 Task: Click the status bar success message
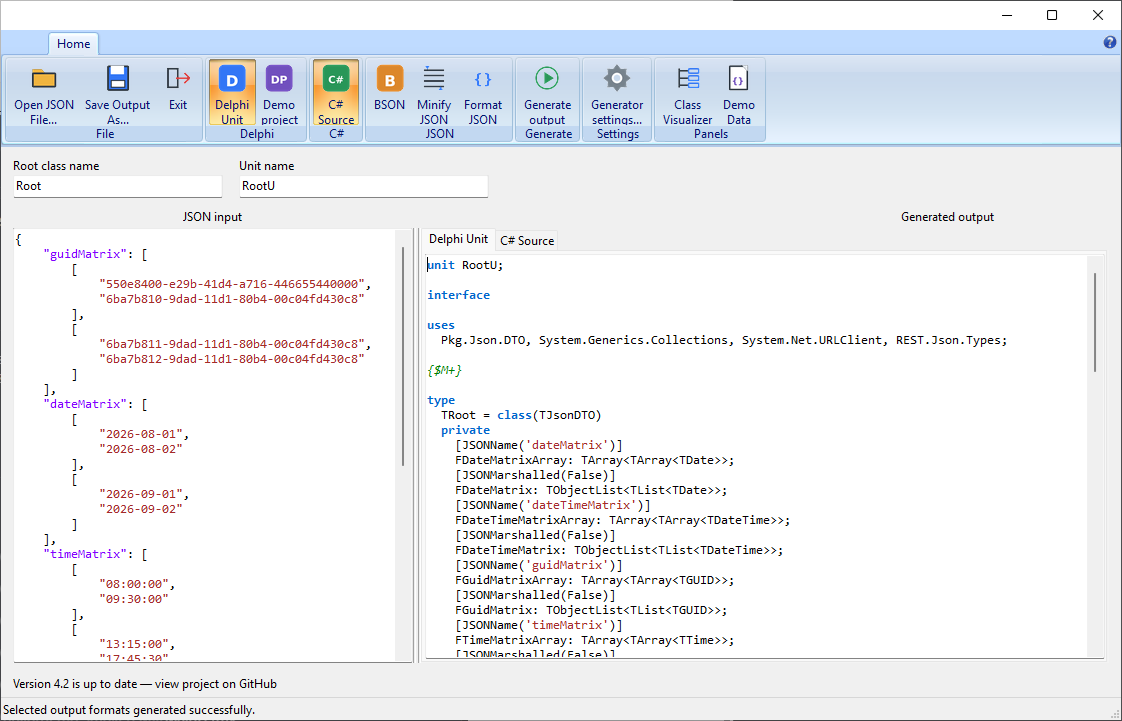[129, 710]
